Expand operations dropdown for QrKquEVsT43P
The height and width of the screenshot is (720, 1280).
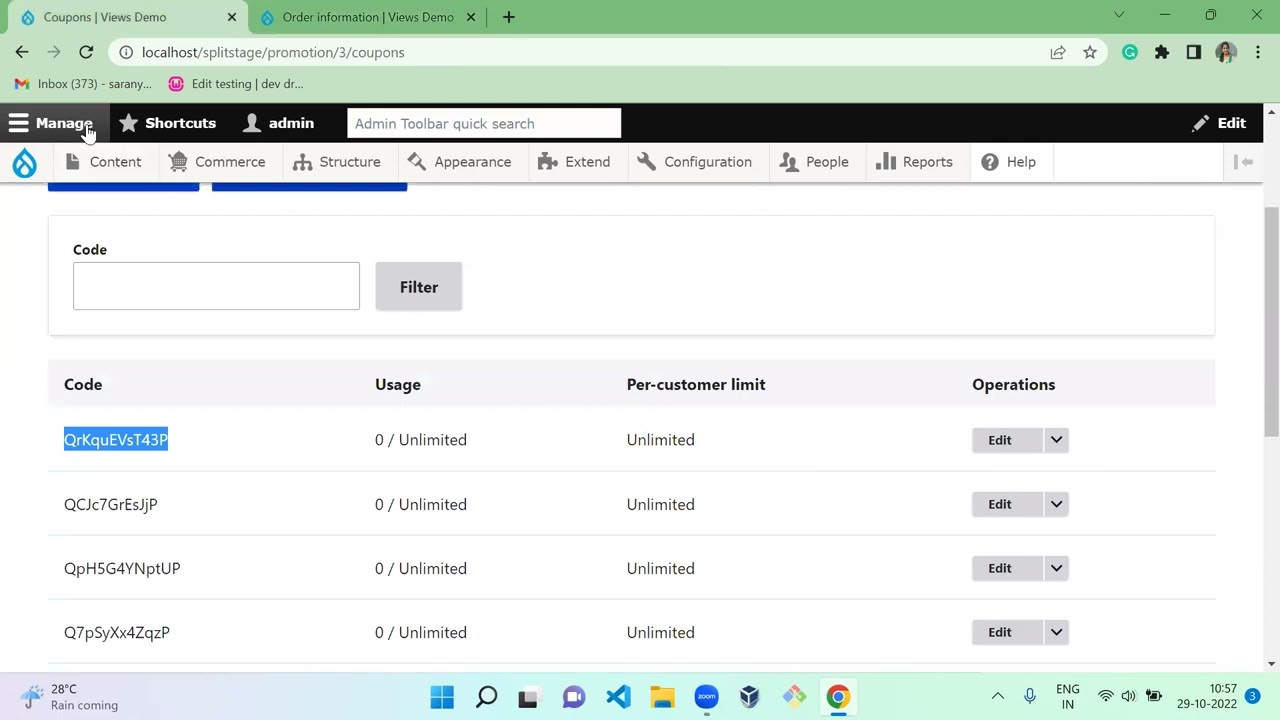(1056, 440)
